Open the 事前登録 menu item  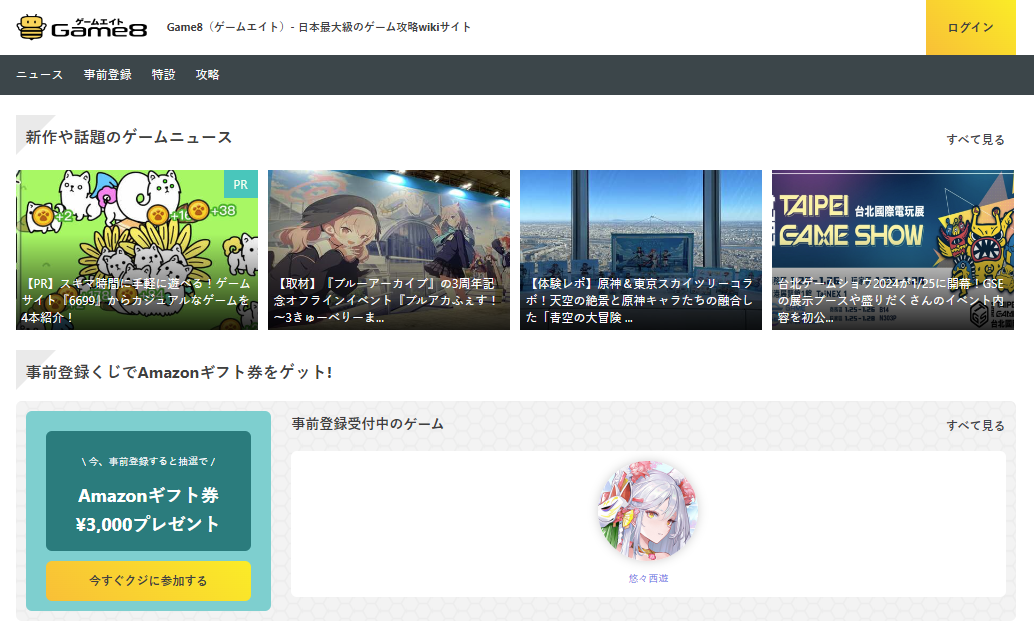pyautogui.click(x=107, y=75)
